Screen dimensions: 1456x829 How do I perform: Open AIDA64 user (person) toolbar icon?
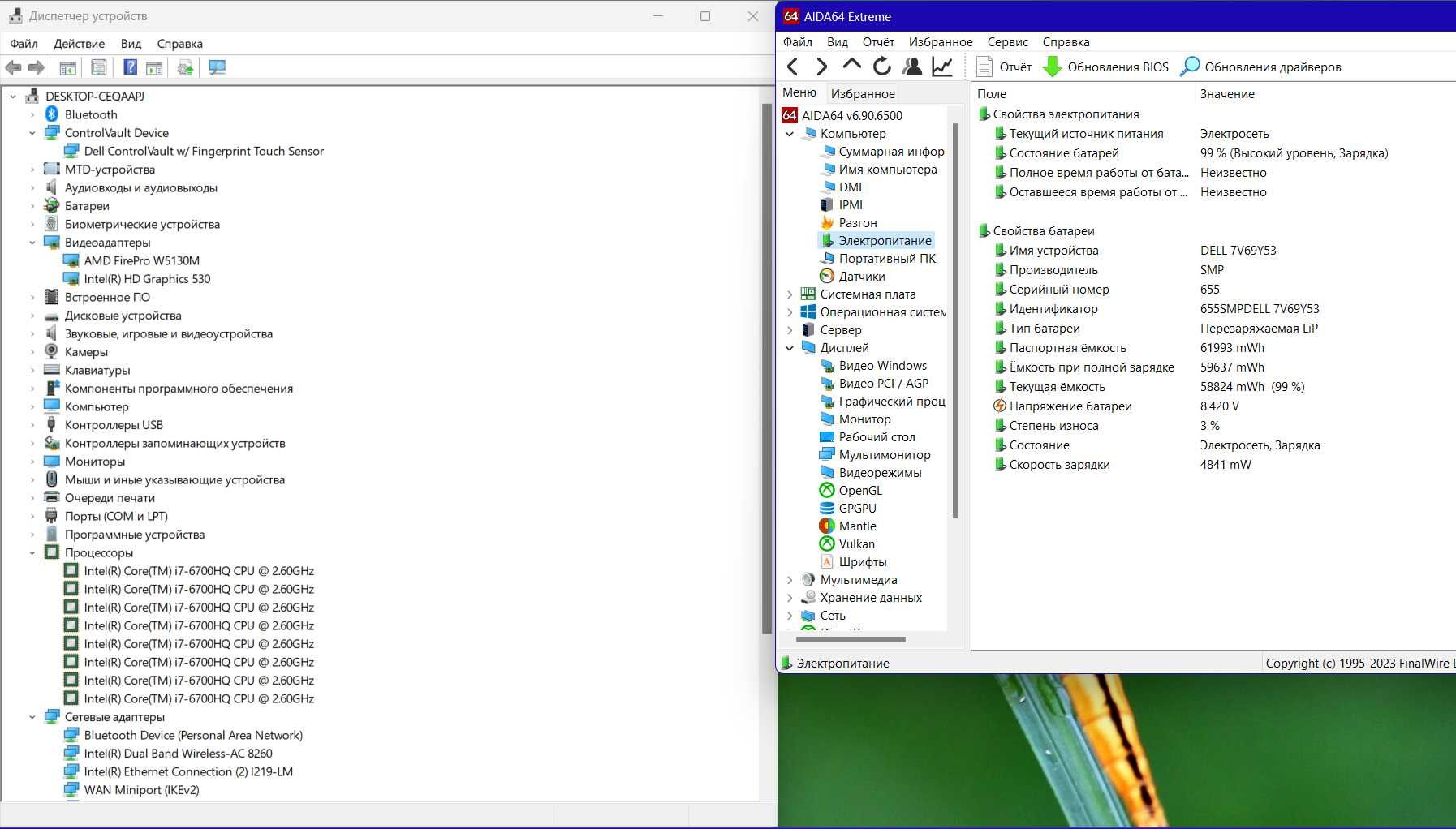912,67
